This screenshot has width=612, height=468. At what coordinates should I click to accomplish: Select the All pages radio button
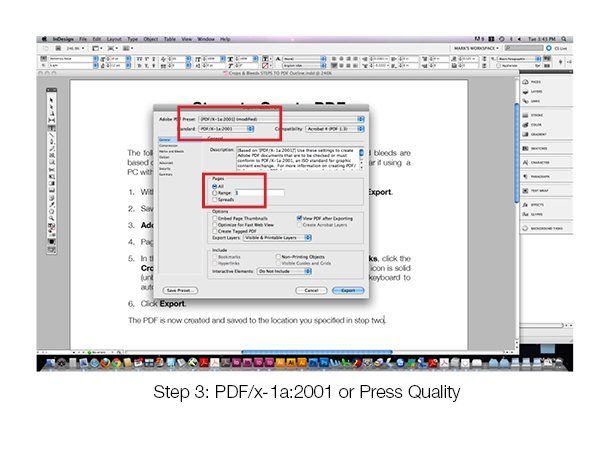tap(214, 187)
